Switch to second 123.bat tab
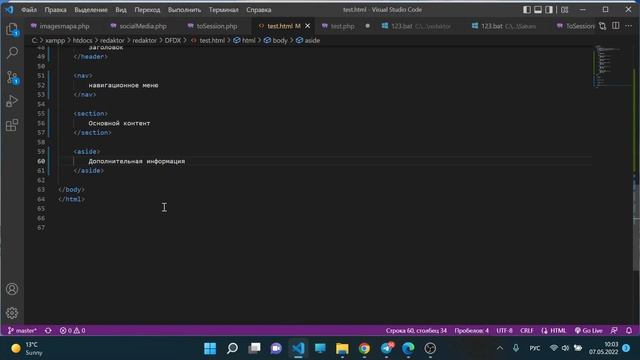The image size is (640, 360). click(504, 26)
